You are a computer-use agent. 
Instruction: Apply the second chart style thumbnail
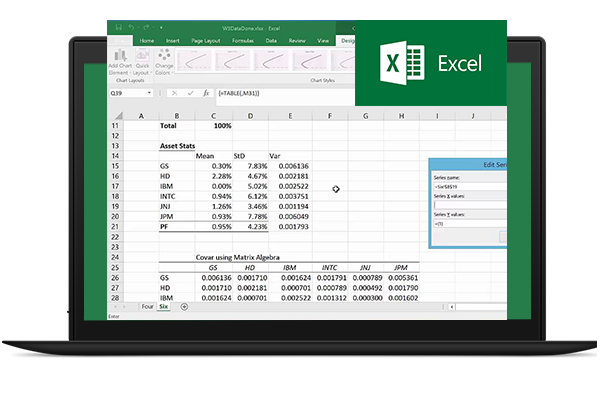(x=232, y=60)
